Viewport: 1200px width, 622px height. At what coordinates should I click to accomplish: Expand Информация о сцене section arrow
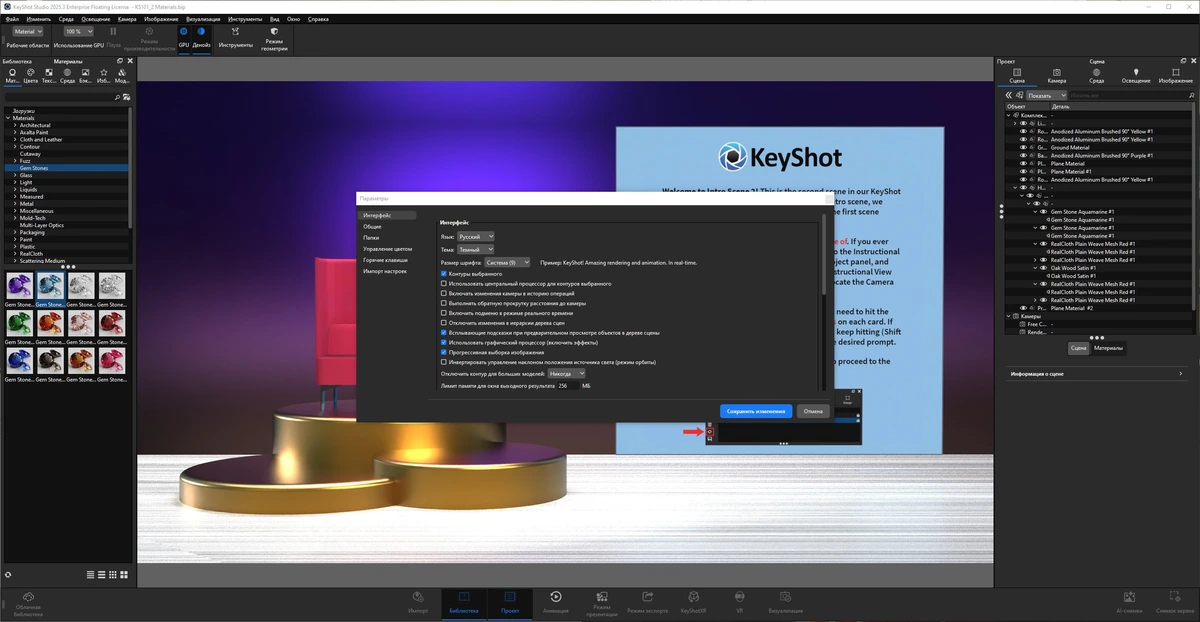point(1183,373)
